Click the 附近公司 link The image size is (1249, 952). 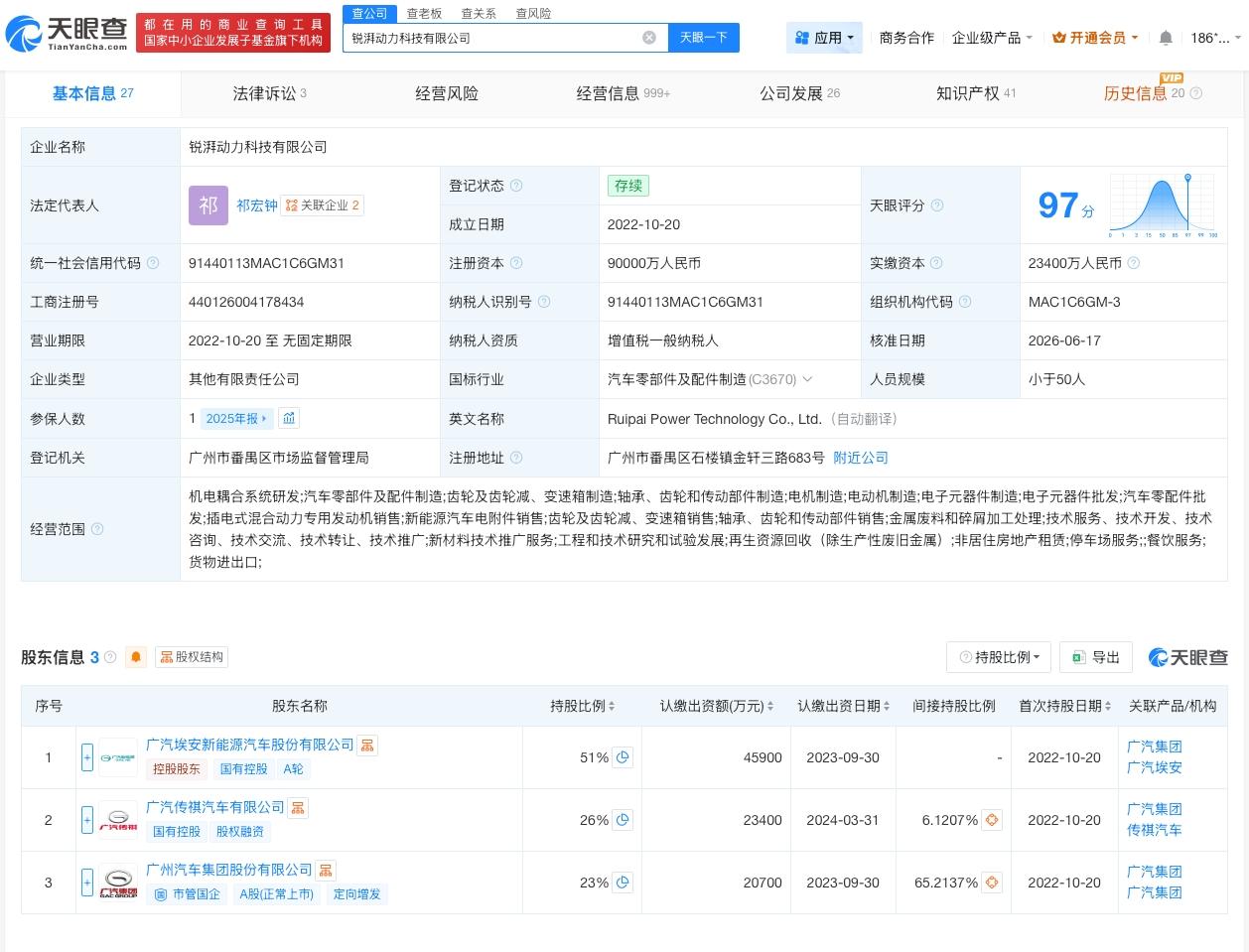[861, 458]
